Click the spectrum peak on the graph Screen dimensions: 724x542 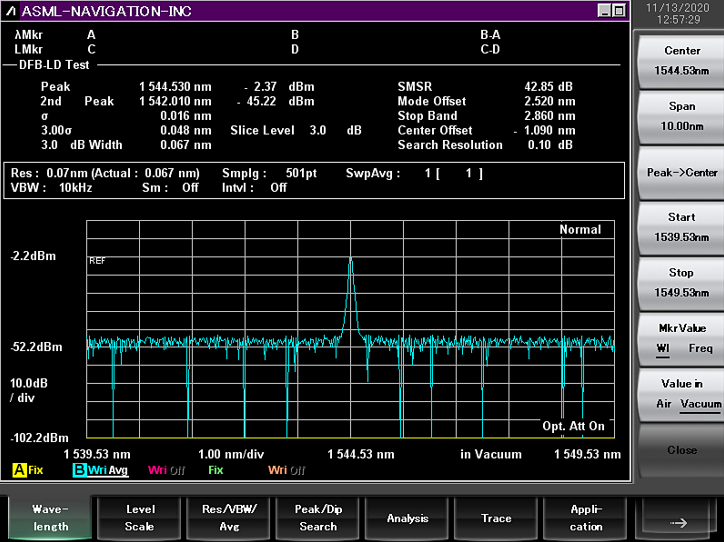coord(351,260)
